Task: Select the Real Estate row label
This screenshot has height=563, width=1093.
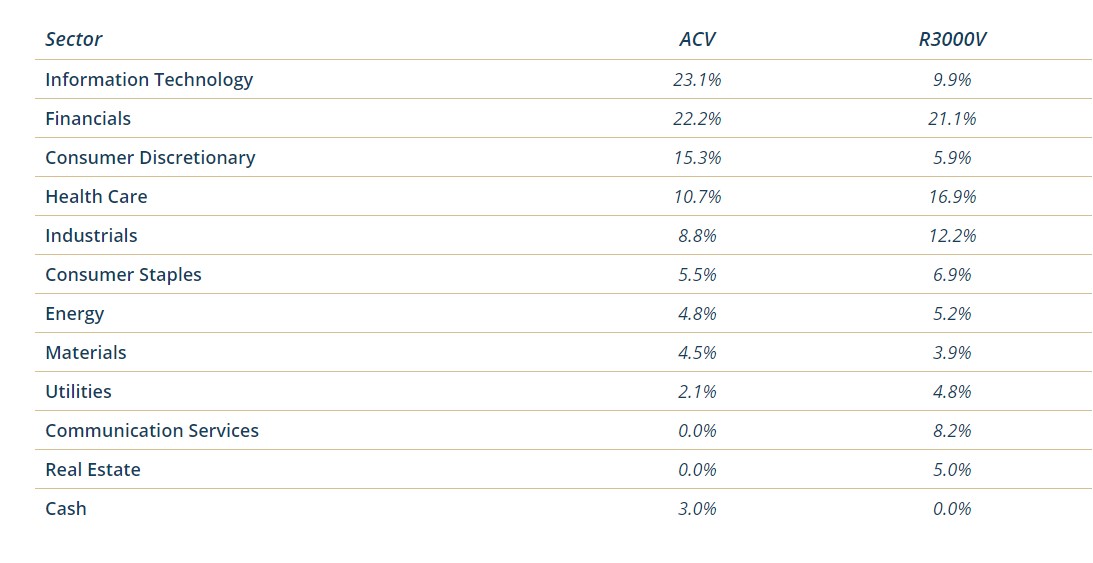Action: (93, 469)
